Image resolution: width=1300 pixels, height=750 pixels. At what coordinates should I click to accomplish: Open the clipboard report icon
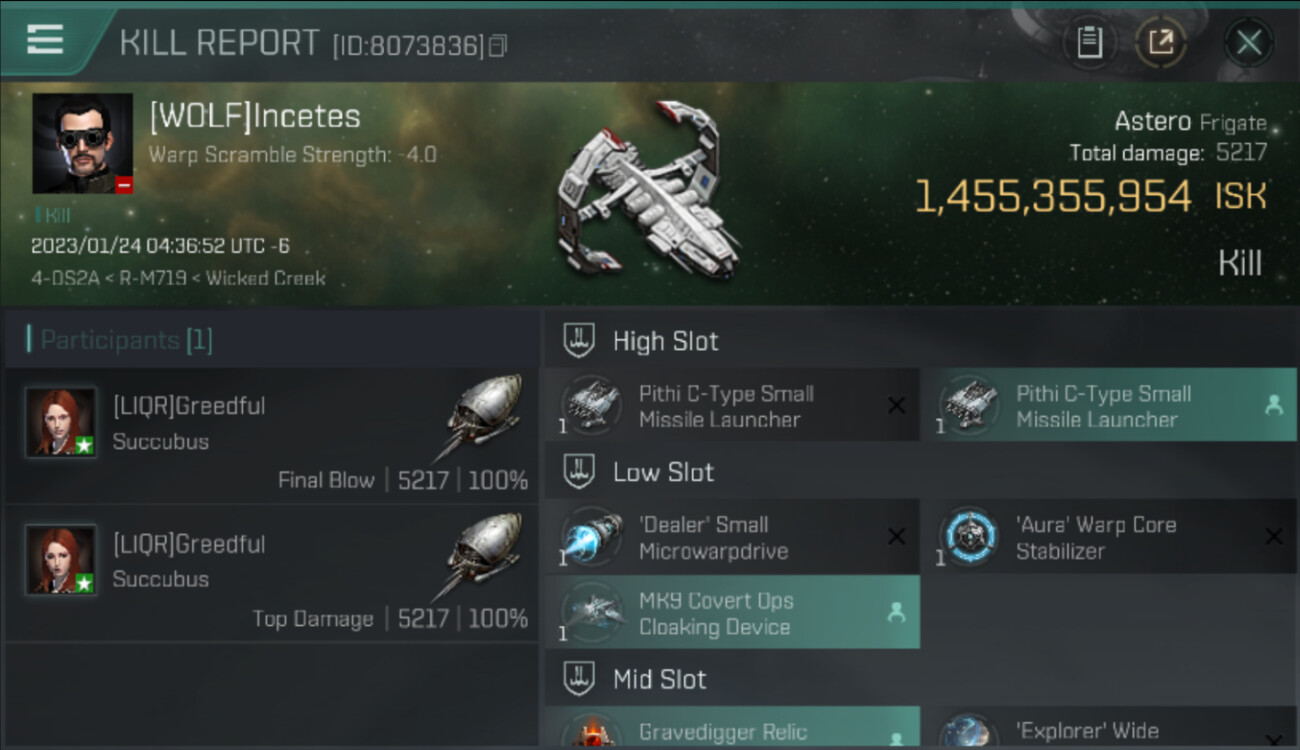pos(1089,43)
